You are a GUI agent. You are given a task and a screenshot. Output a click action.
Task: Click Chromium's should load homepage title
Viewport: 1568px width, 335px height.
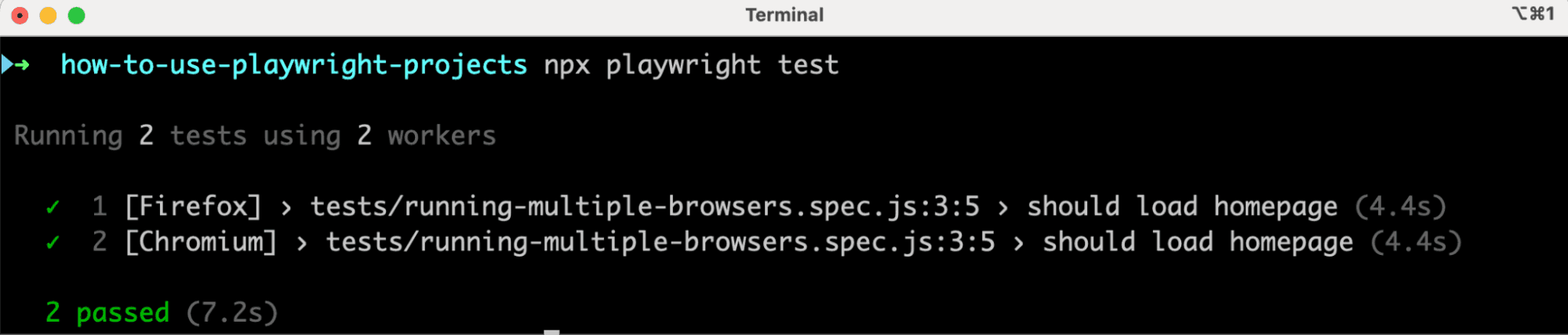(1197, 242)
